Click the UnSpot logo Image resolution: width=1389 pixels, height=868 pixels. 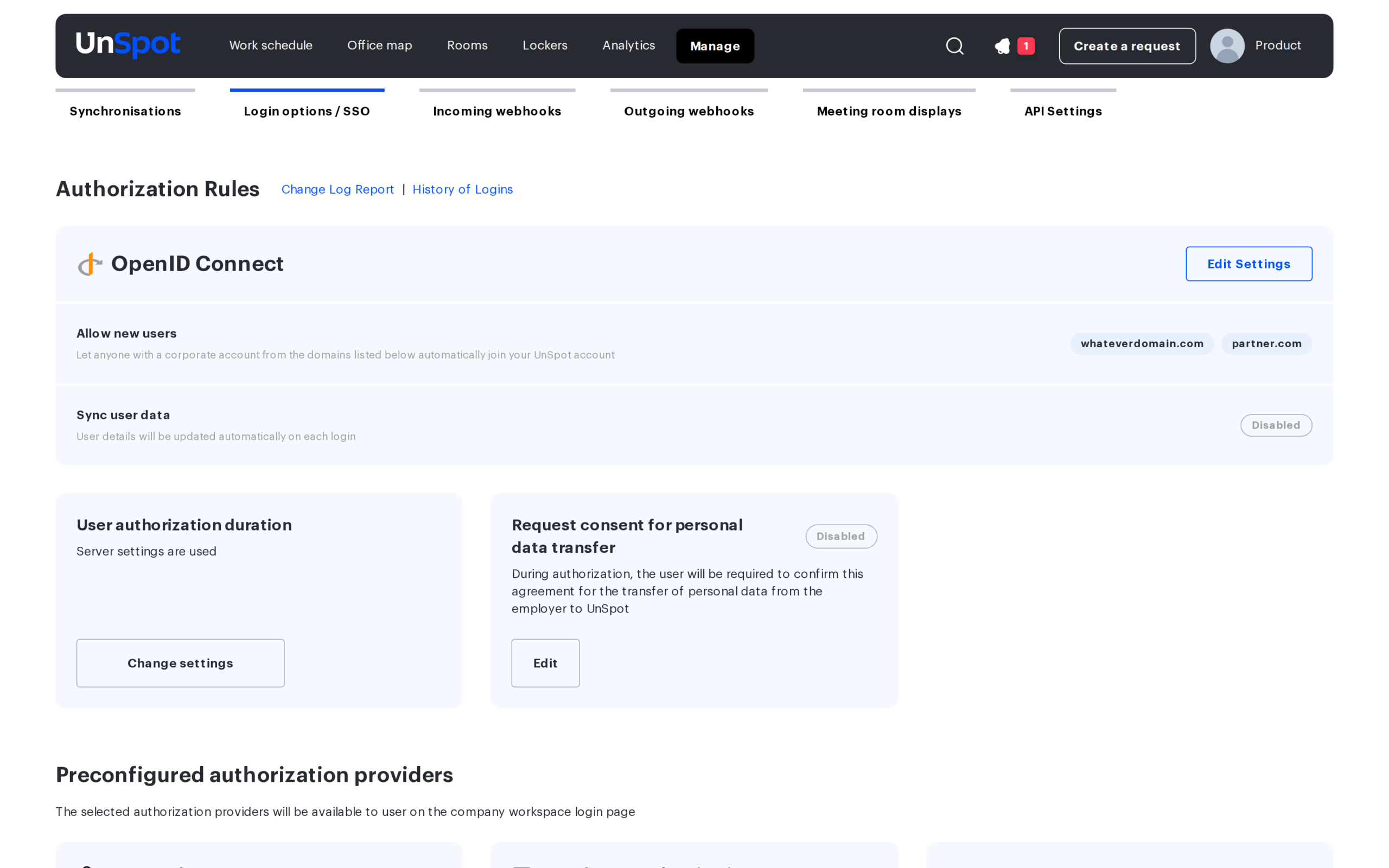coord(128,45)
